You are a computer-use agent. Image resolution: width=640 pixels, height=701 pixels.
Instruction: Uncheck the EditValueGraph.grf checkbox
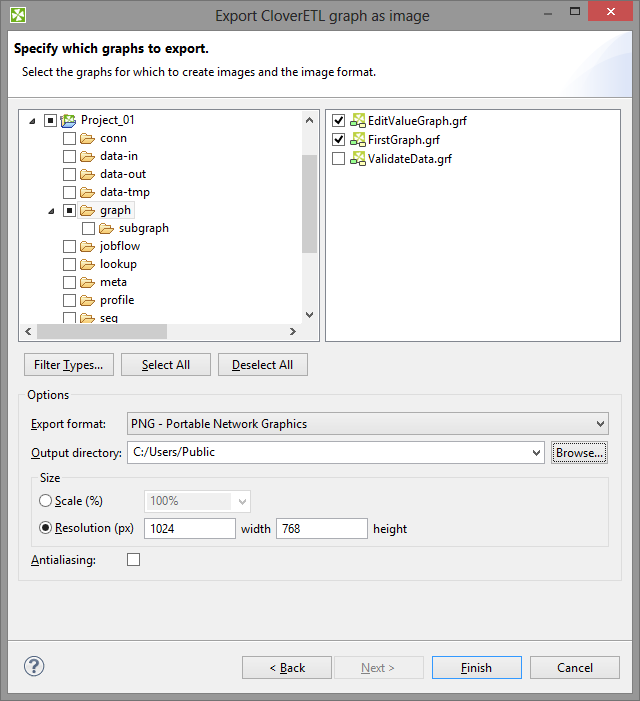point(339,121)
